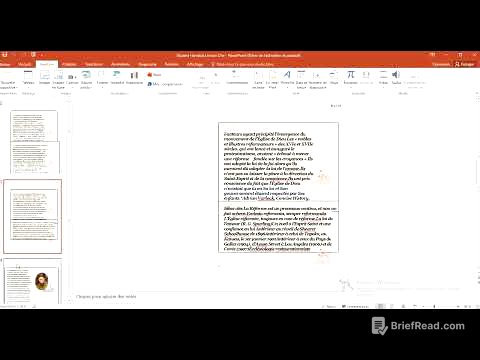Open Images en ligne picker
Image resolution: width=480 pixels, height=360 pixels.
58,80
